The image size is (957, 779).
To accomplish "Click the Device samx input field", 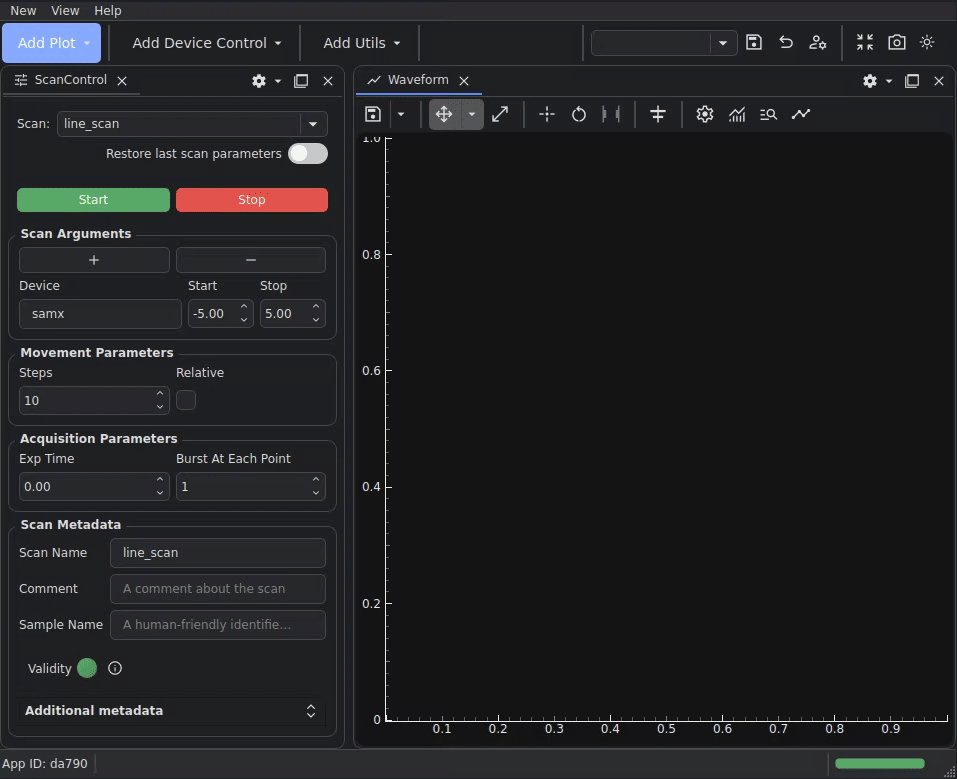I will [100, 314].
